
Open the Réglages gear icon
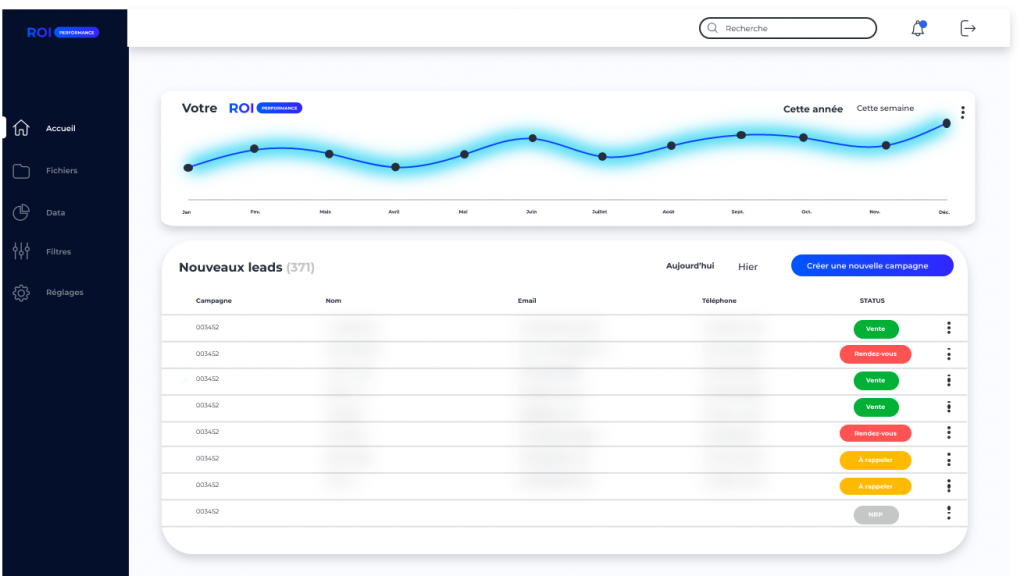21,293
